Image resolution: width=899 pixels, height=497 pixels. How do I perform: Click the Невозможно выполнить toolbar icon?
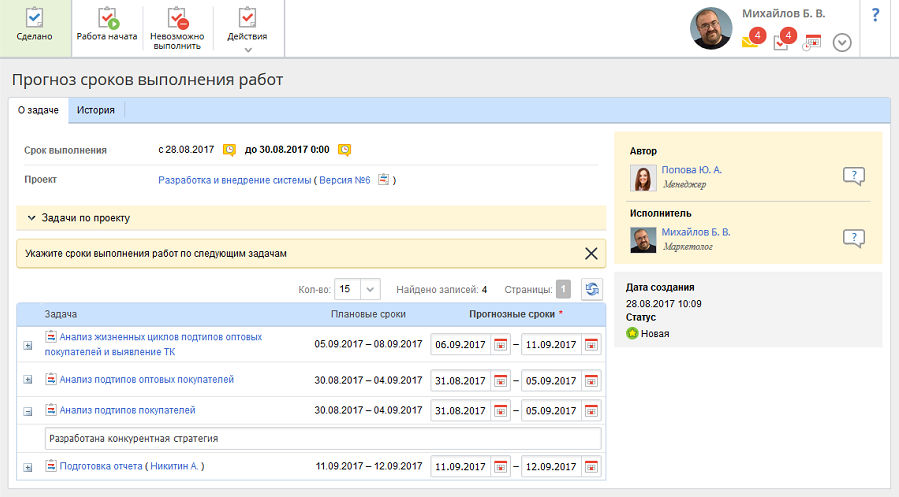pos(177,18)
